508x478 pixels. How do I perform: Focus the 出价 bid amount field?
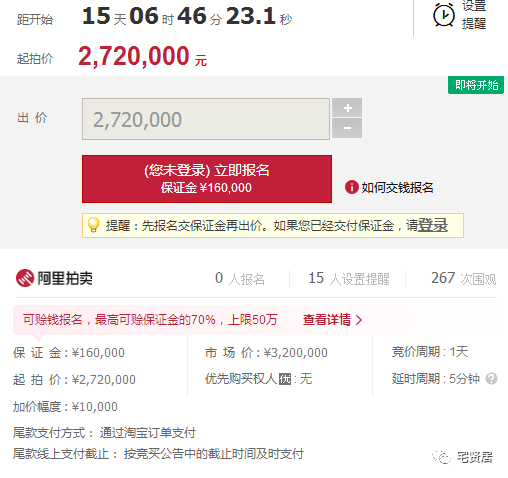coord(206,119)
